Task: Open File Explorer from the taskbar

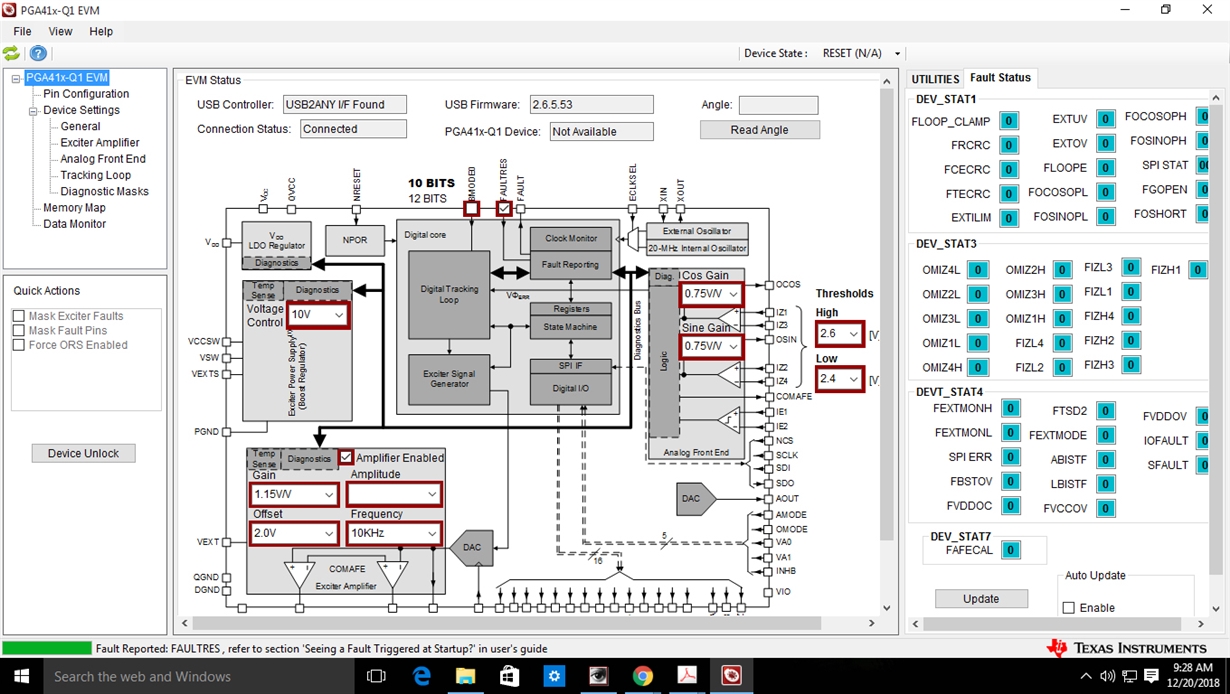Action: tap(466, 676)
